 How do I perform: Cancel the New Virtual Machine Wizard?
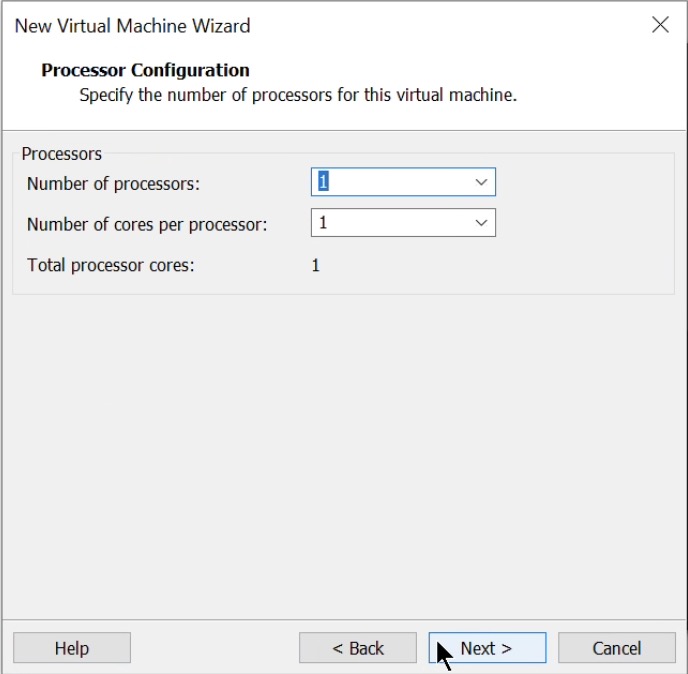coord(616,648)
